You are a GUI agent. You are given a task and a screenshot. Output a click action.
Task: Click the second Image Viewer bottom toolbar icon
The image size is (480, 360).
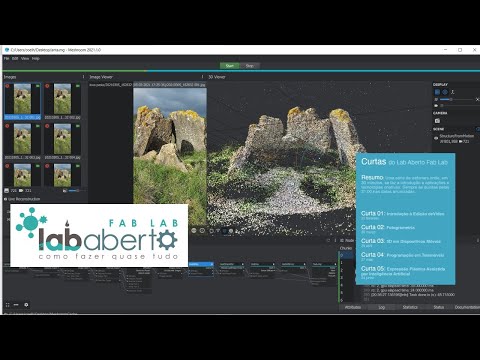click(202, 230)
